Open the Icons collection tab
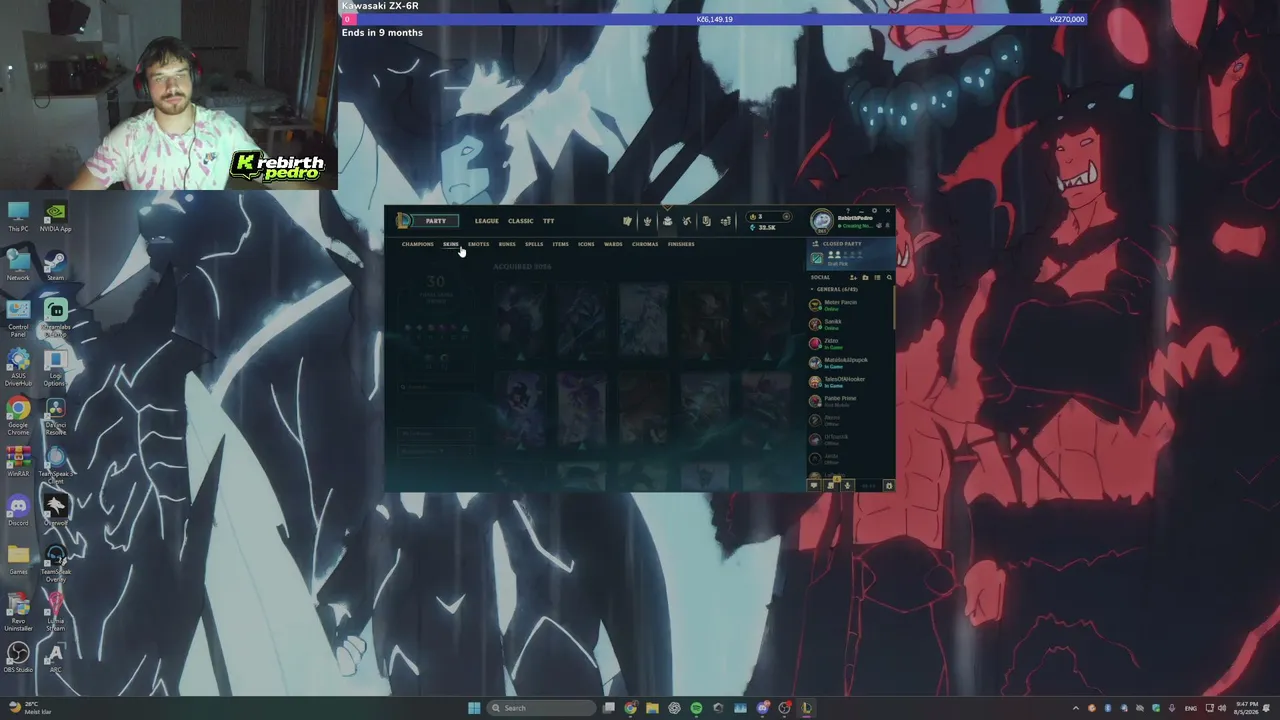The height and width of the screenshot is (720, 1280). [586, 244]
